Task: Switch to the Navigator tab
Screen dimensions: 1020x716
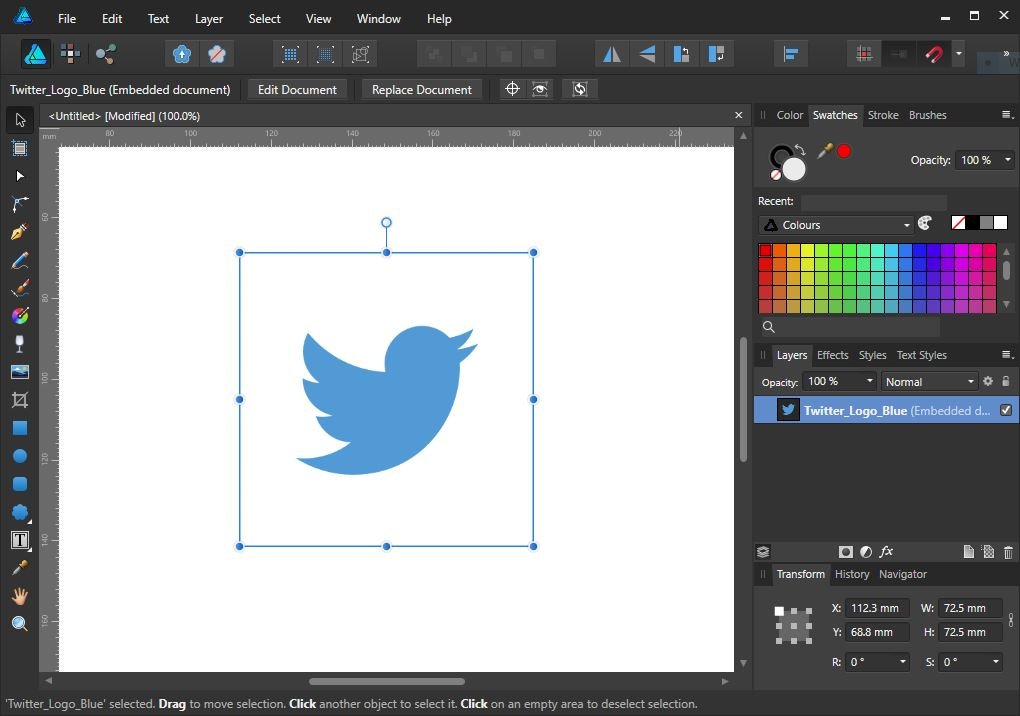Action: [x=902, y=574]
